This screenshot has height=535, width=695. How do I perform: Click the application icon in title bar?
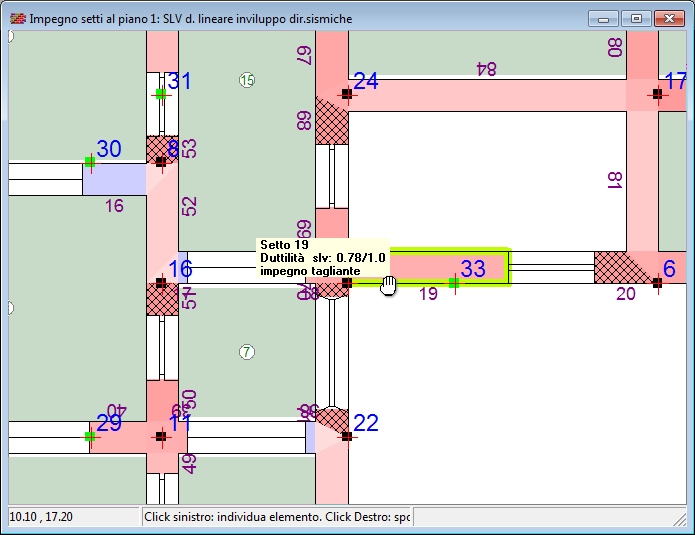[18, 19]
